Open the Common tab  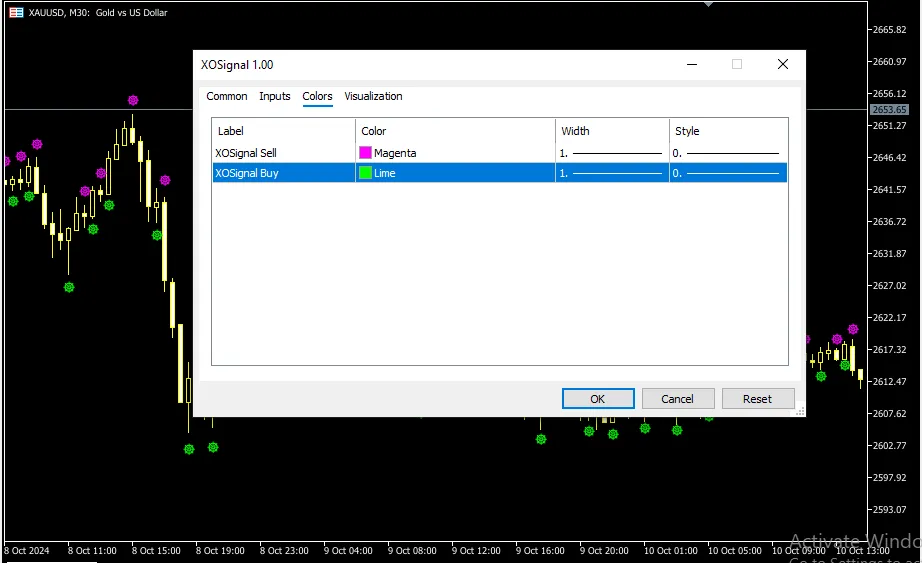[x=227, y=97]
